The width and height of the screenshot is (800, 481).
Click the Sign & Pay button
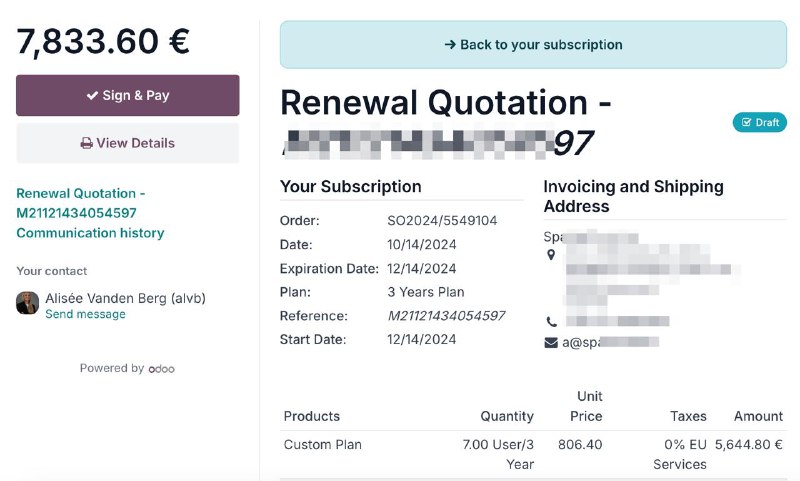pos(128,95)
